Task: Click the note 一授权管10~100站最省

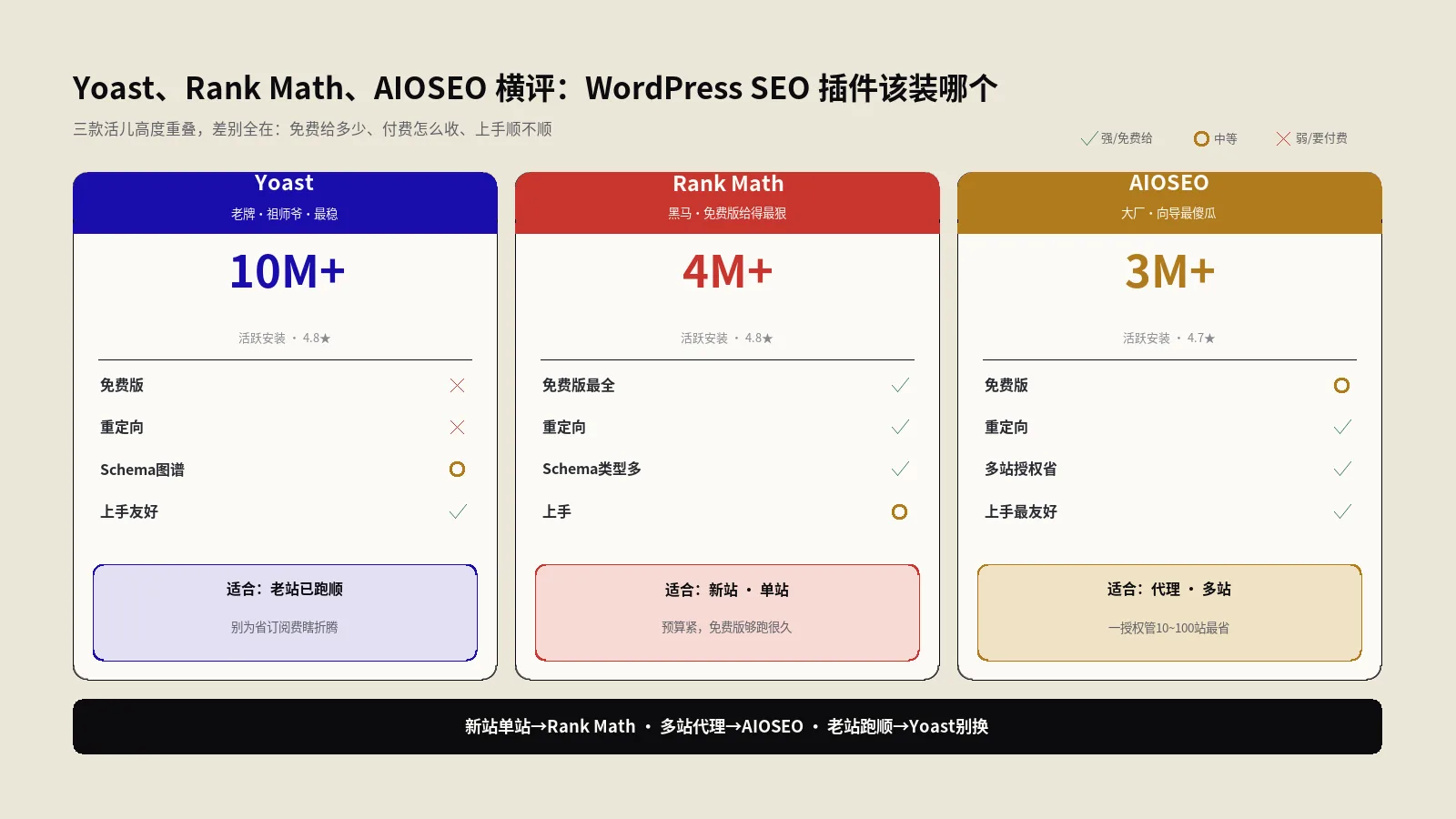Action: coord(1168,628)
